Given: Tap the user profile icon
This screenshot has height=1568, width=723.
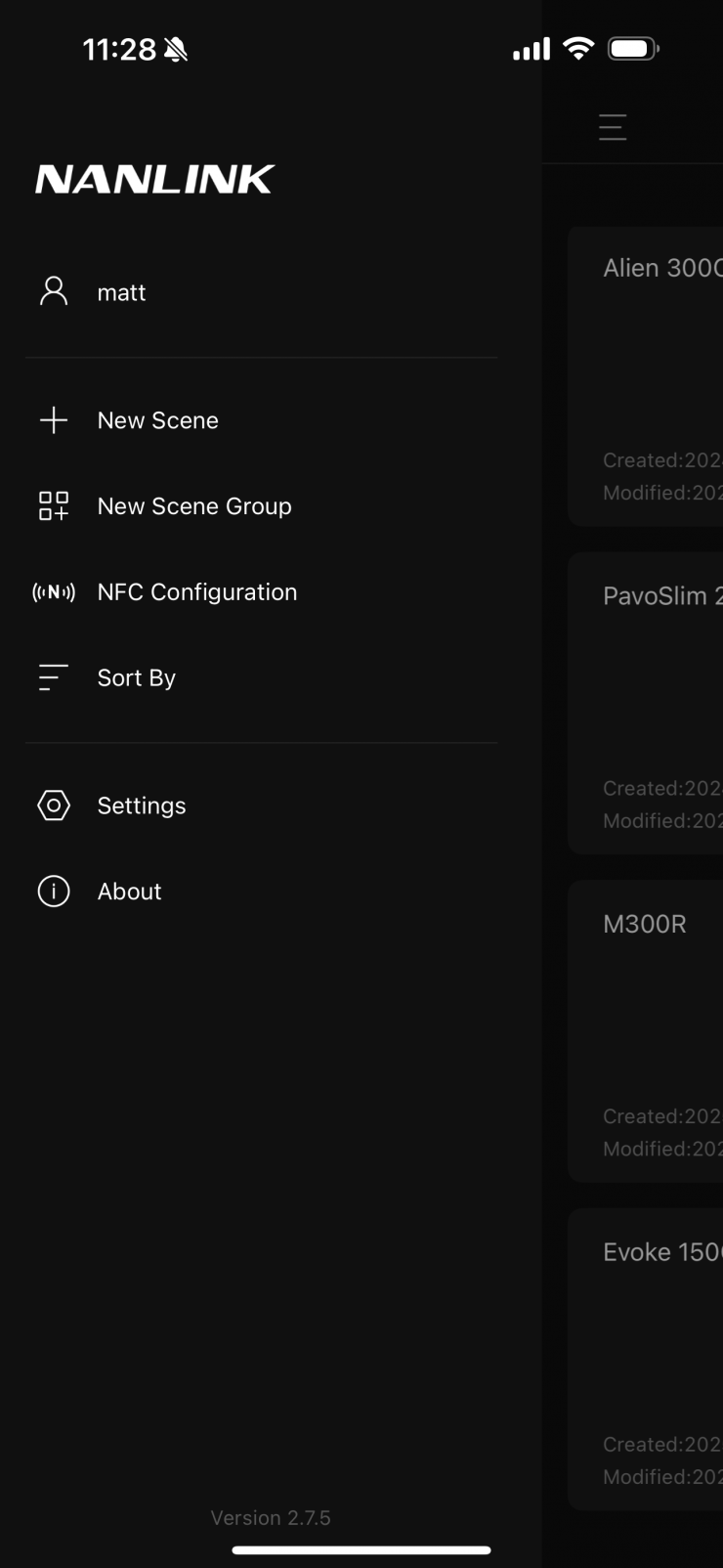Looking at the screenshot, I should point(54,291).
